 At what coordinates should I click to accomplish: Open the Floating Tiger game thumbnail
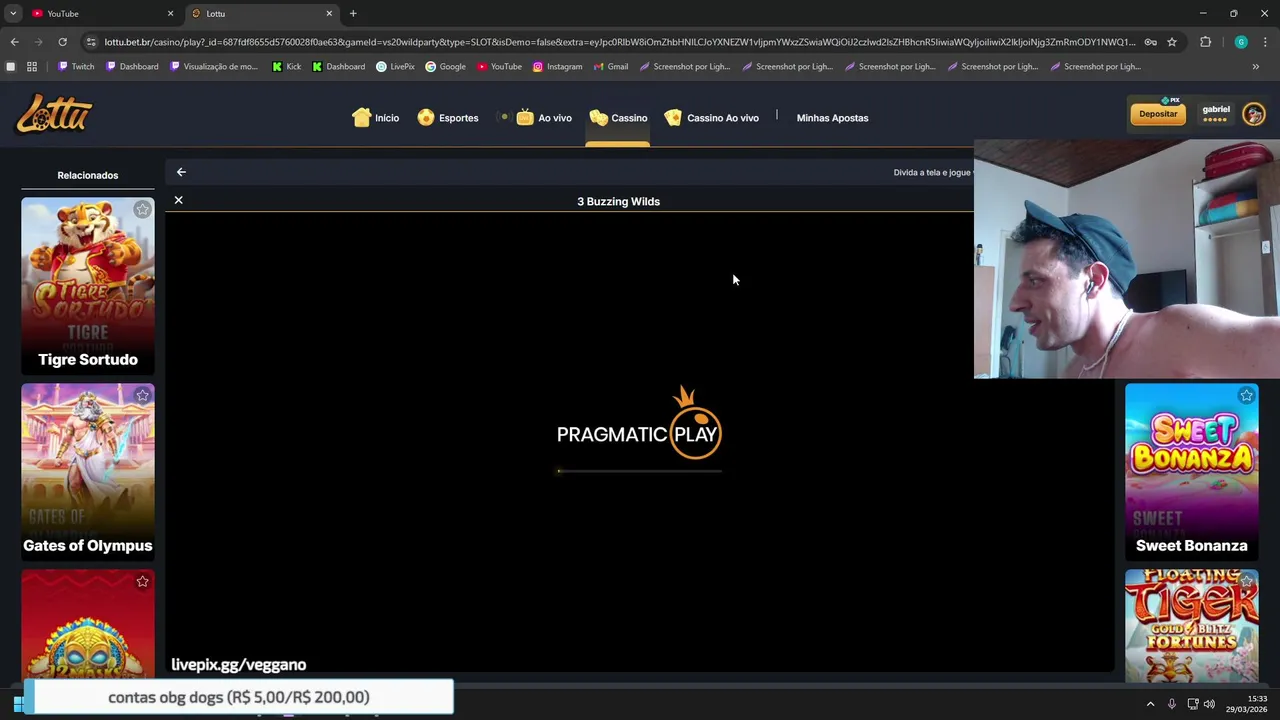(x=1192, y=626)
